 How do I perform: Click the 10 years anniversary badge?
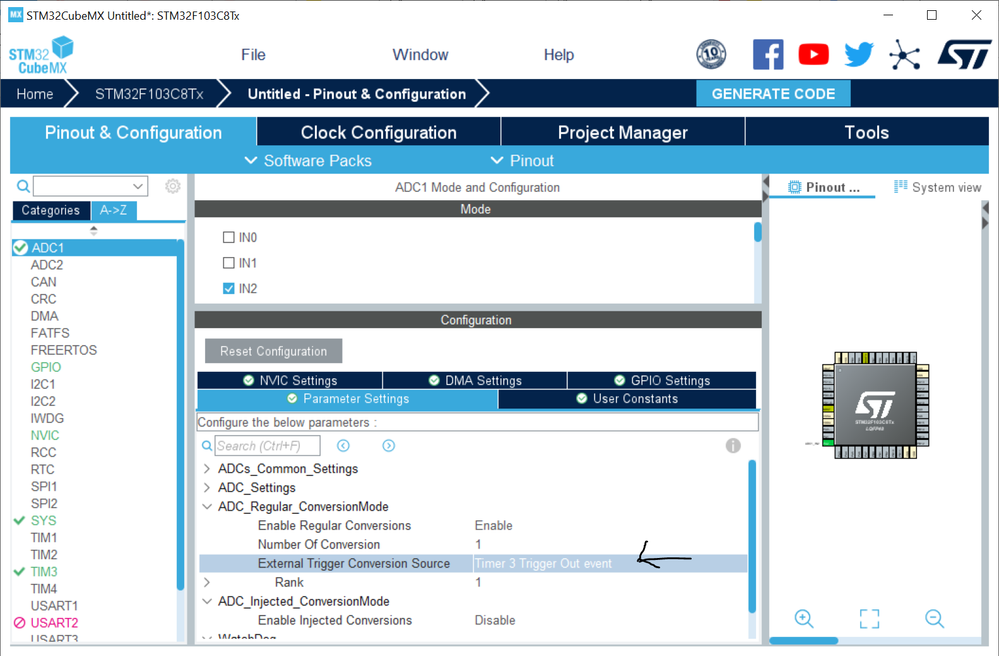(x=711, y=54)
